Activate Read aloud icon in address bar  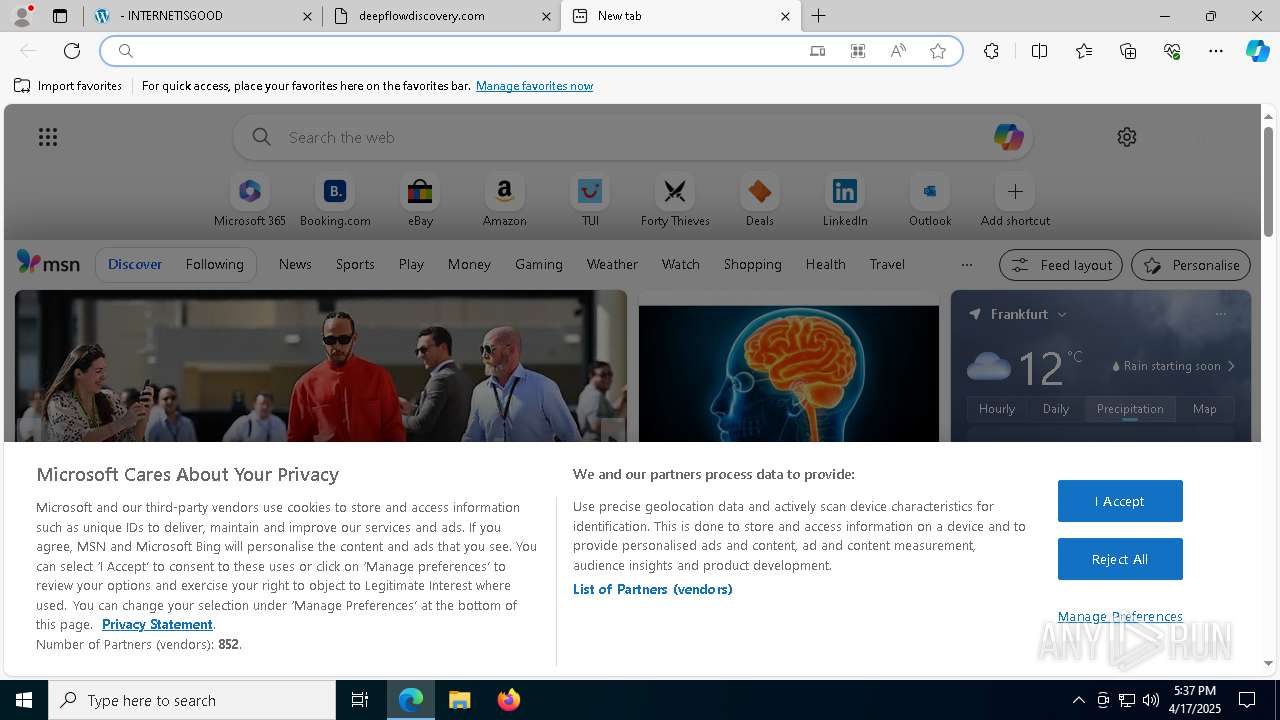(898, 51)
